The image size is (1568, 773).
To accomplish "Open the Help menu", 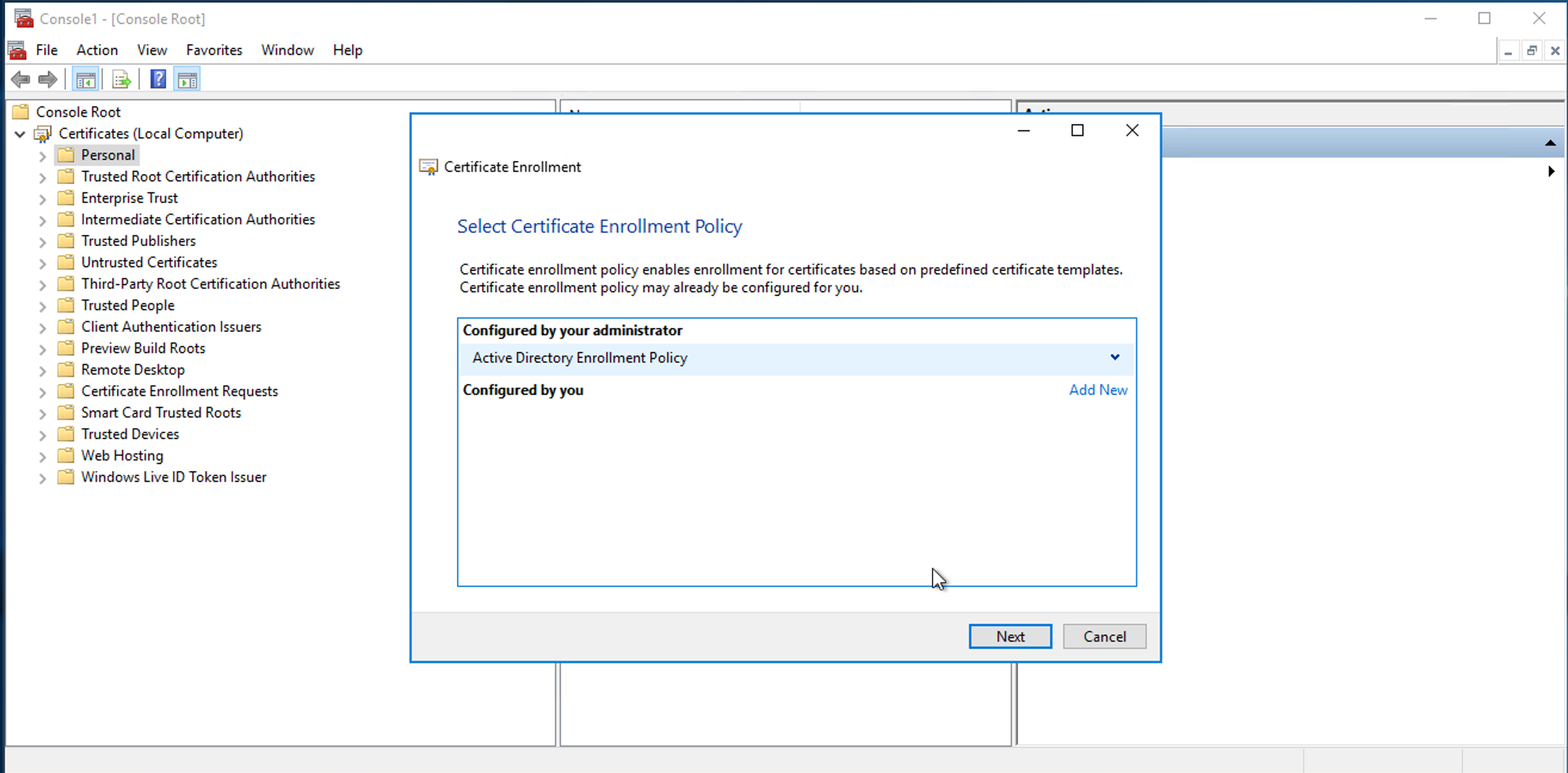I will tap(348, 50).
